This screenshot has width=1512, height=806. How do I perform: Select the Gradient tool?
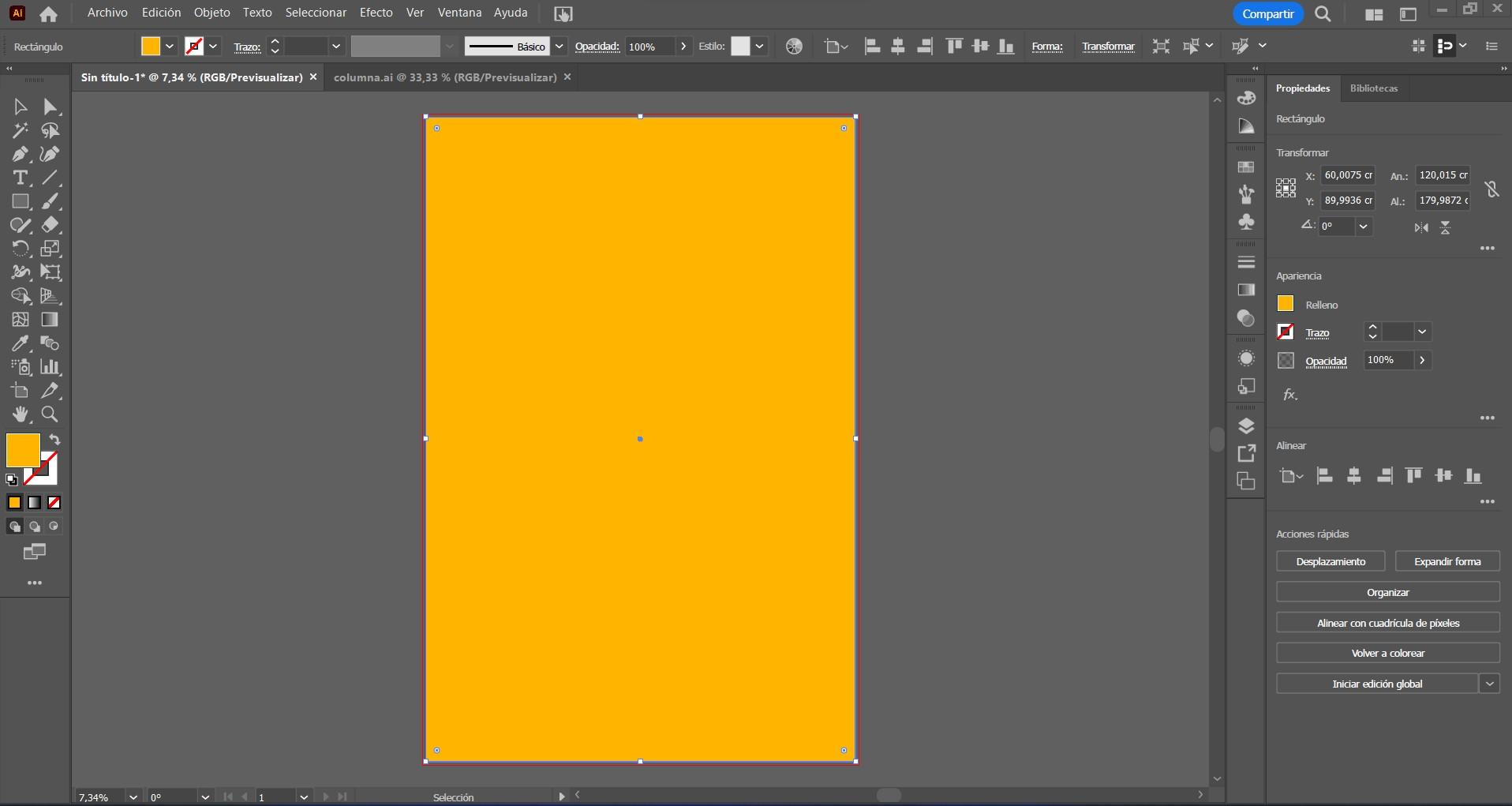tap(51, 320)
